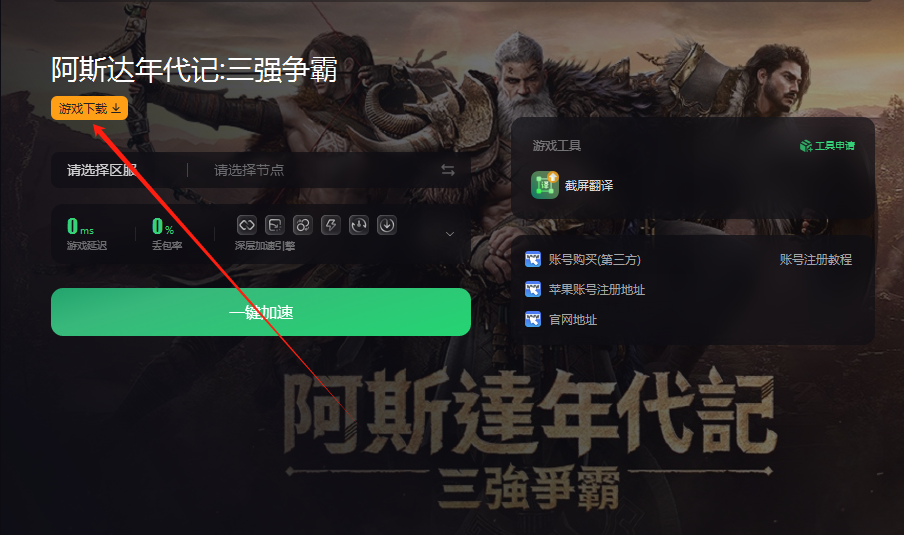This screenshot has width=904, height=535.
Task: Open the 请选择节点 node selector
Action: coord(249,170)
